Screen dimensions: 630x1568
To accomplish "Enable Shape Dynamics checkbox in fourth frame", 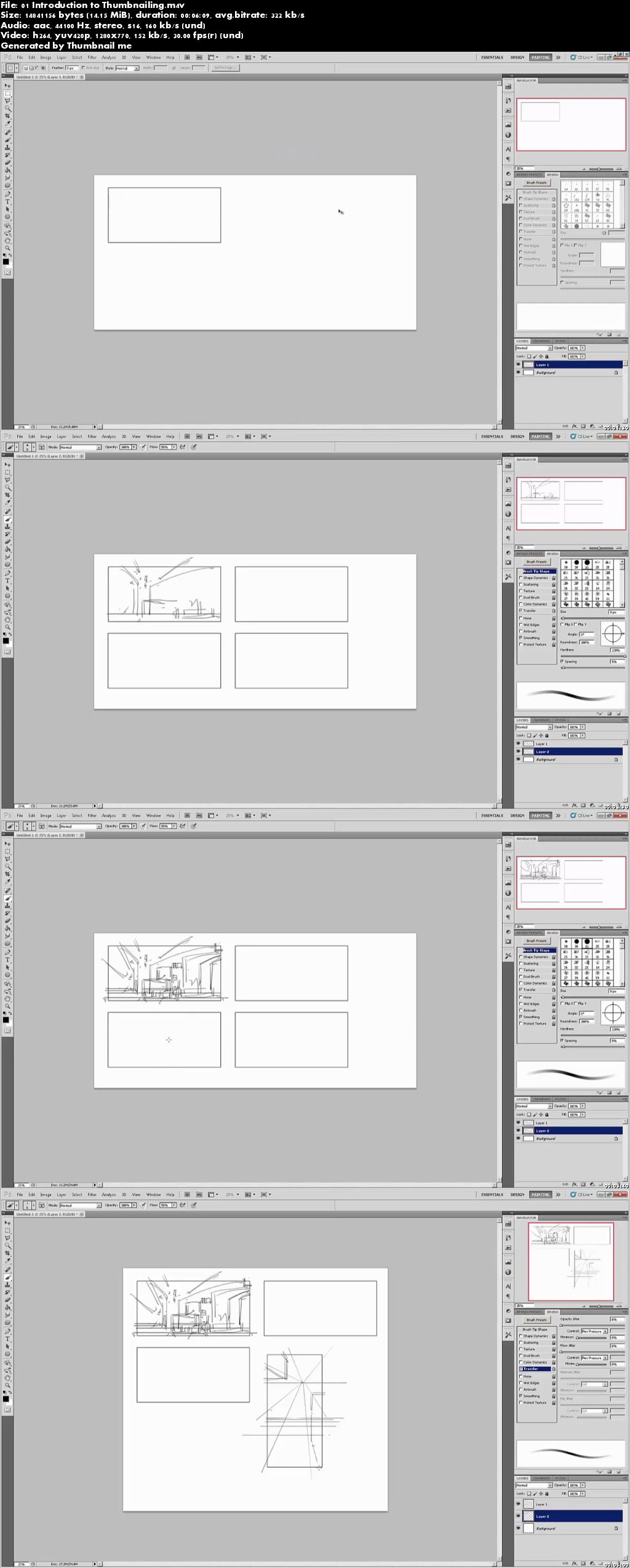I will [522, 1336].
